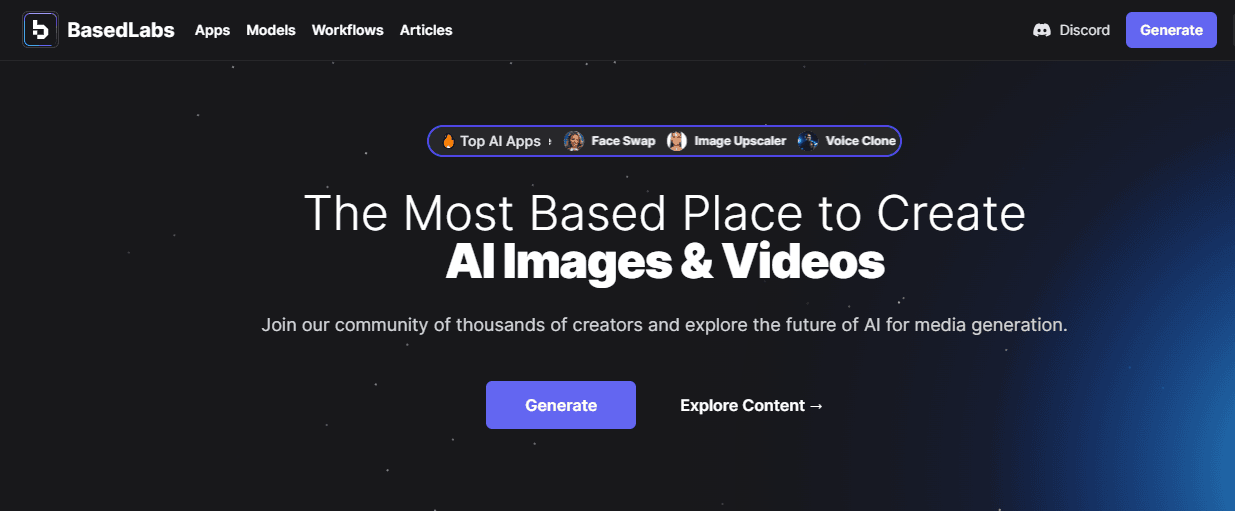This screenshot has height=511, width=1235.
Task: Navigate to the Articles section
Action: click(426, 30)
